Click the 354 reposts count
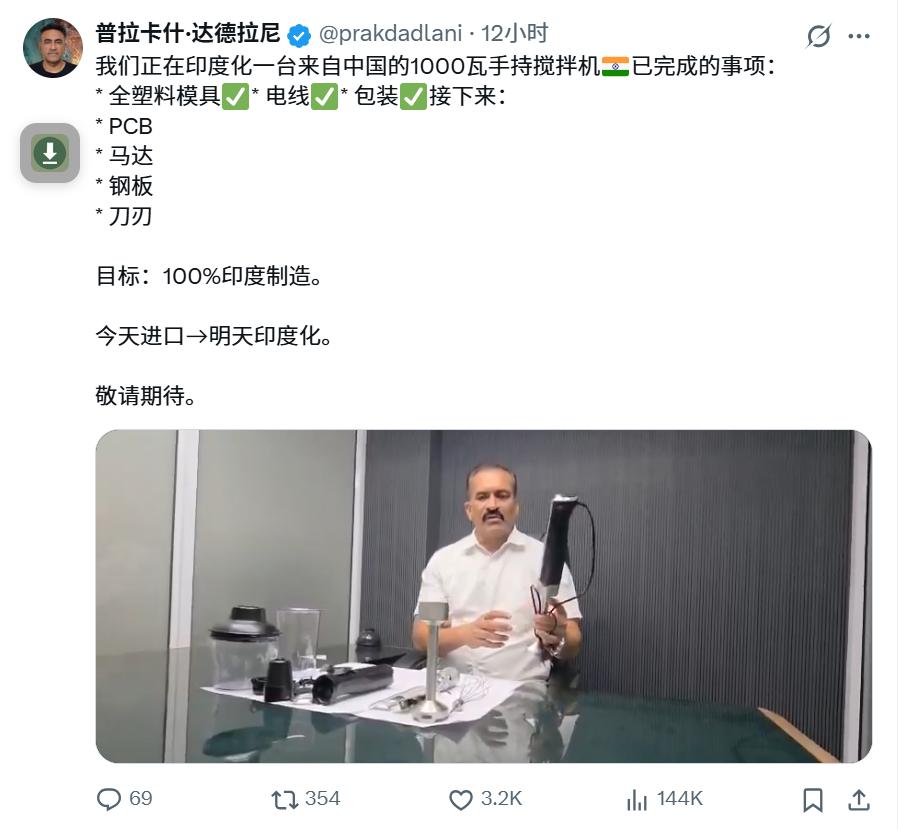Image resolution: width=900 pixels, height=830 pixels. pyautogui.click(x=323, y=799)
